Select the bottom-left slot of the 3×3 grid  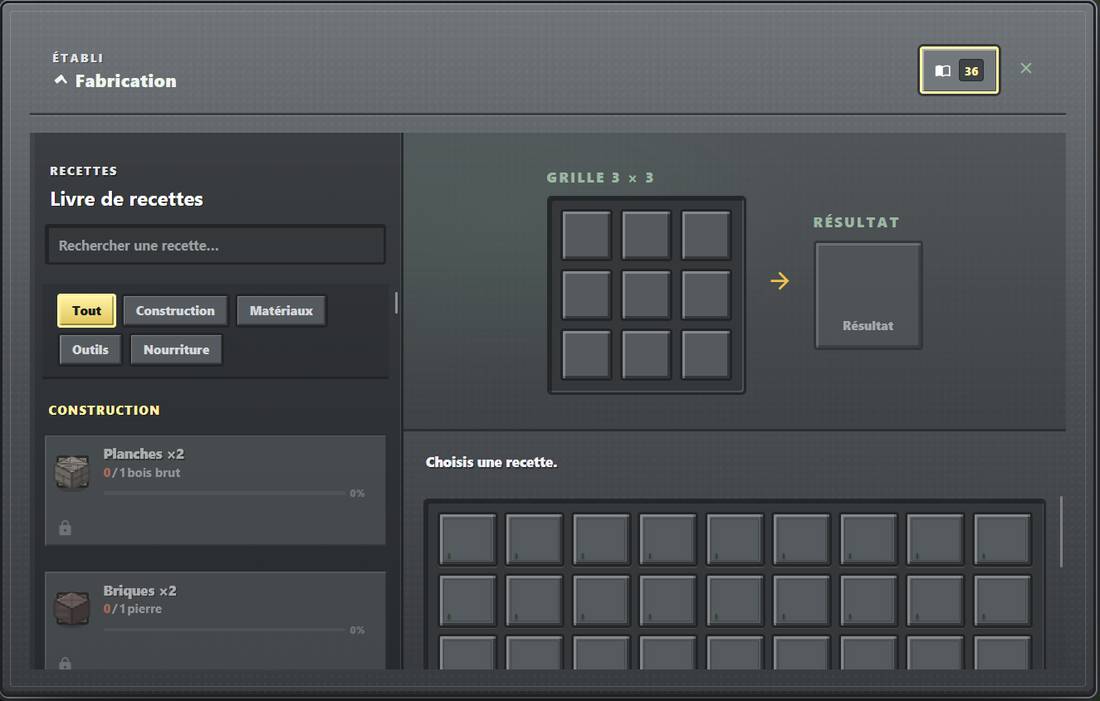(x=586, y=354)
